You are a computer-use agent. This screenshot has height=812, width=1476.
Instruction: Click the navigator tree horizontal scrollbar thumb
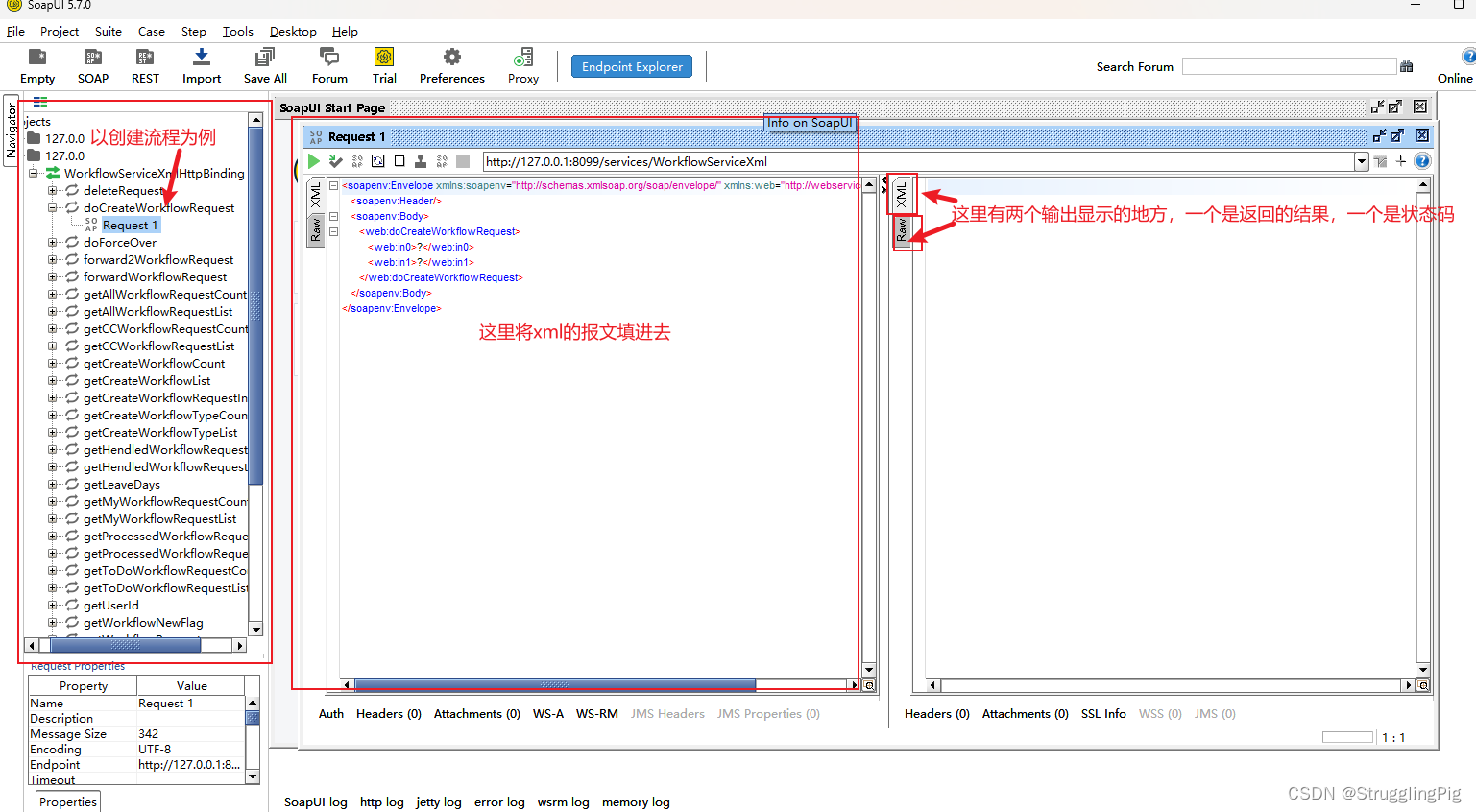(x=126, y=645)
